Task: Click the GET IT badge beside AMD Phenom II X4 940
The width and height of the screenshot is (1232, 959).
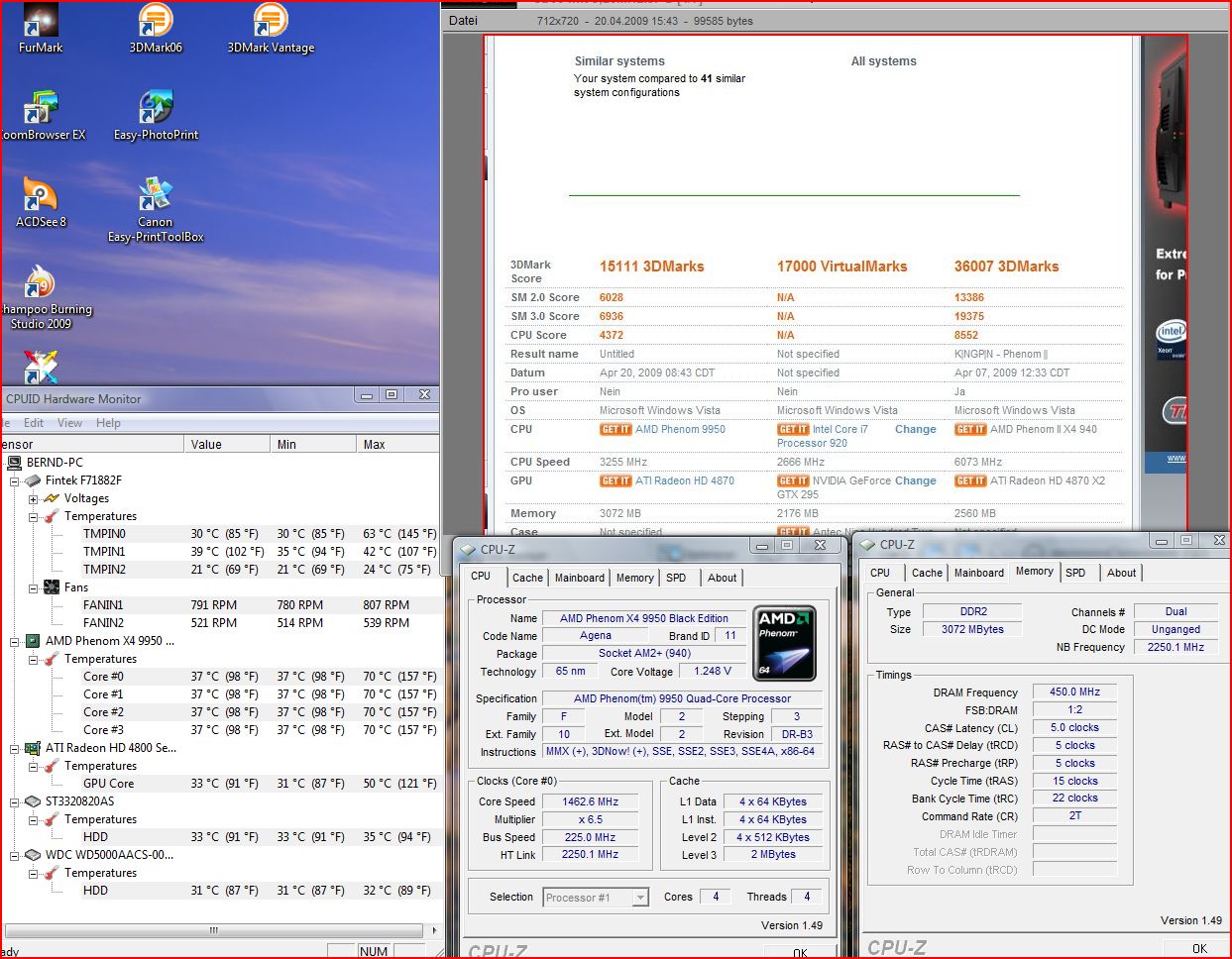Action: (x=970, y=430)
